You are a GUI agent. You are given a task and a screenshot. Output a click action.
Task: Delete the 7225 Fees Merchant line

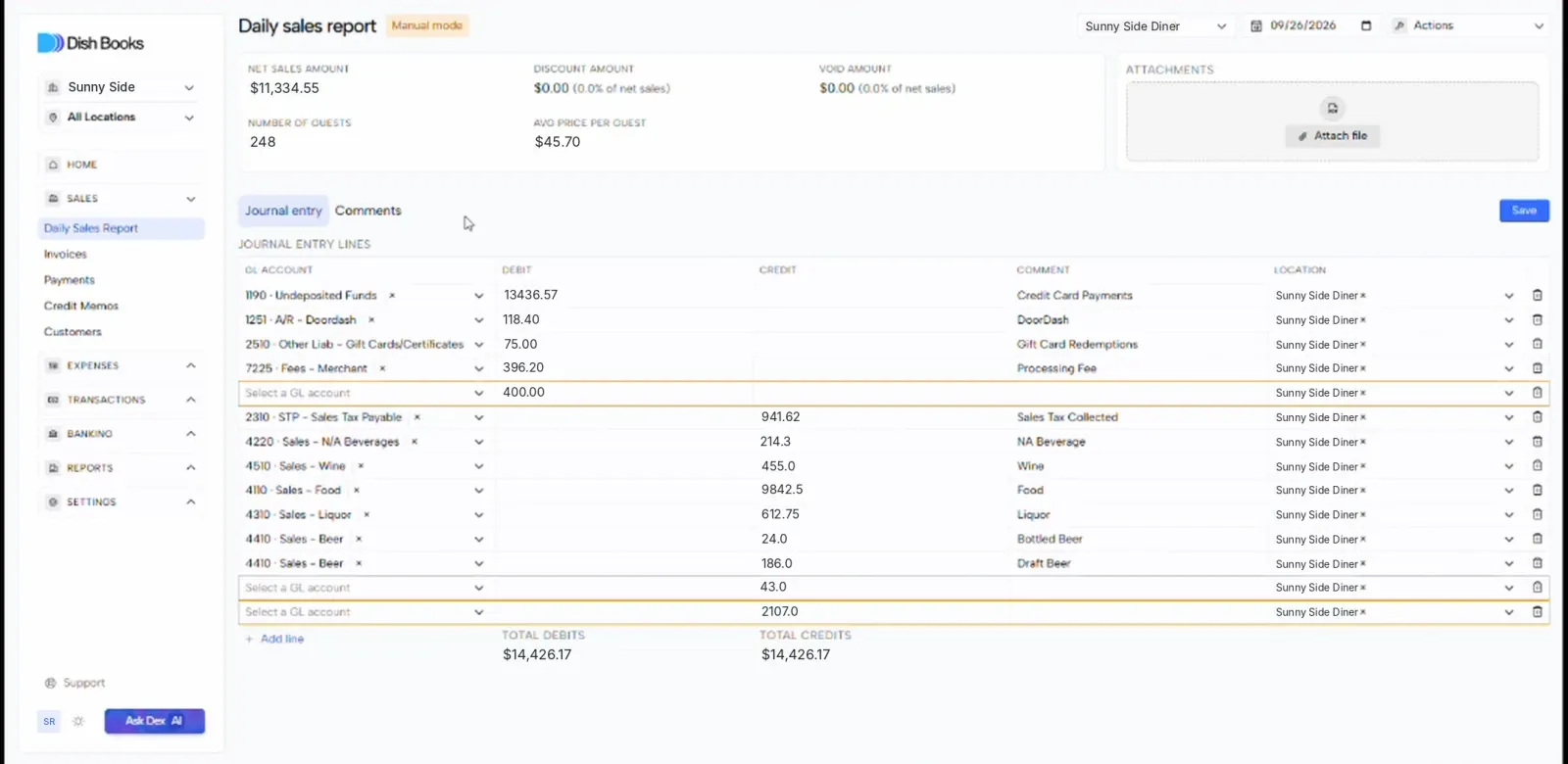1537,368
